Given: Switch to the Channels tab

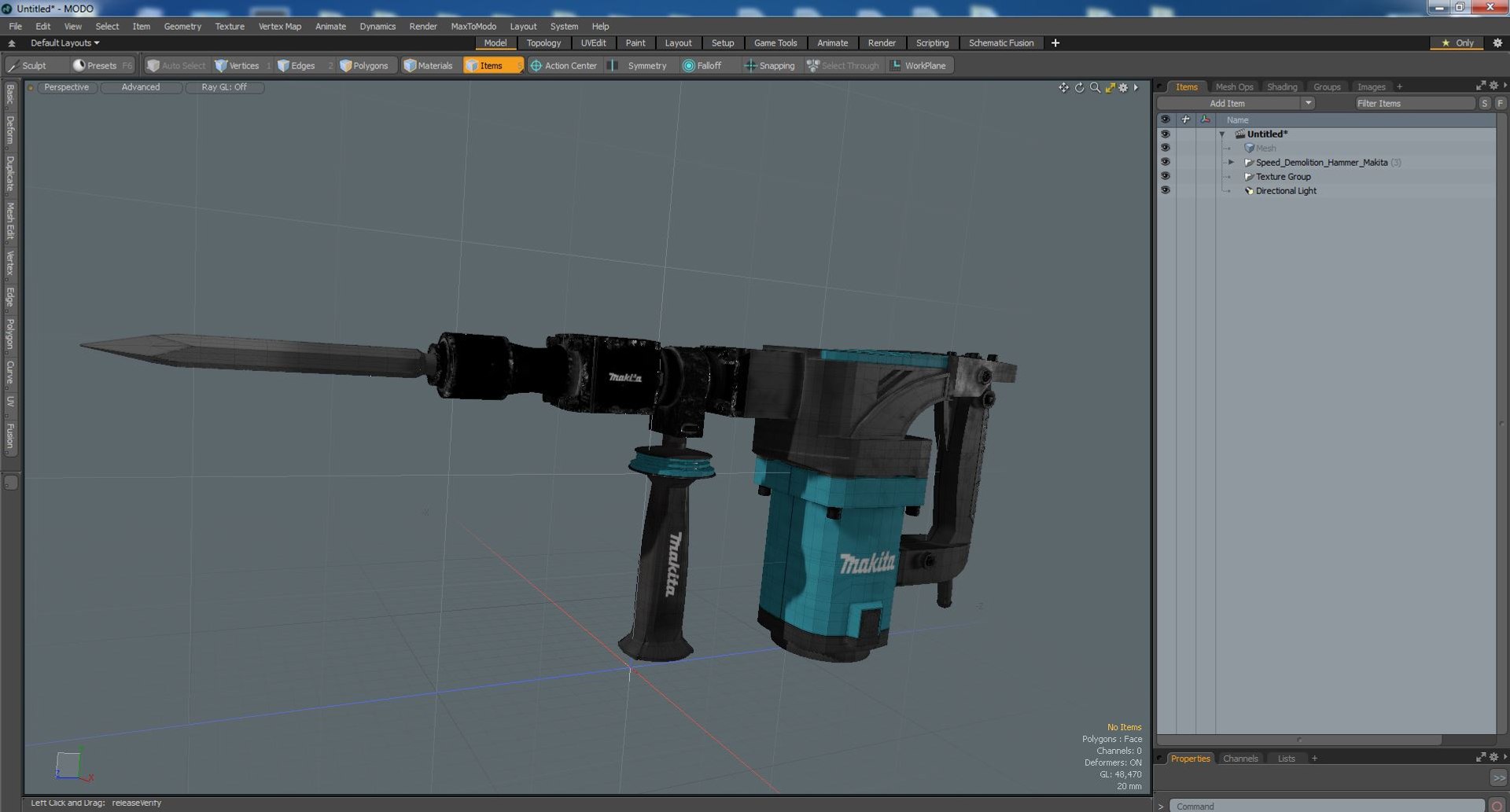Looking at the screenshot, I should coord(1240,758).
